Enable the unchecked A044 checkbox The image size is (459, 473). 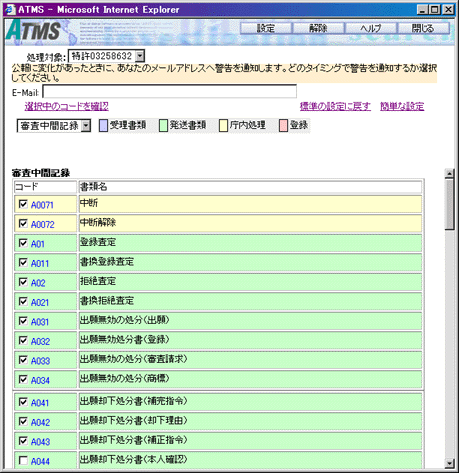(23, 461)
